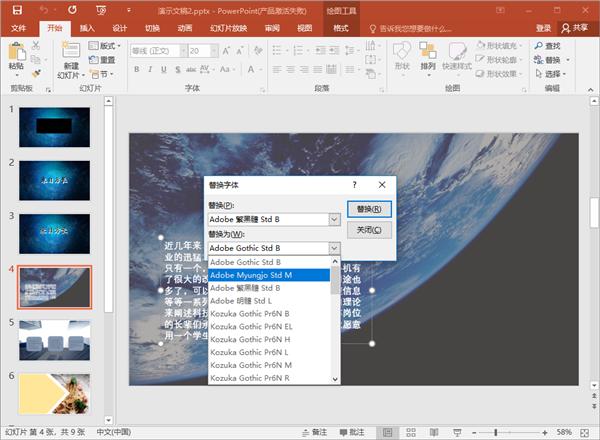Image resolution: width=600 pixels, height=440 pixels.
Task: Click the numbered list icon
Action: [298, 50]
